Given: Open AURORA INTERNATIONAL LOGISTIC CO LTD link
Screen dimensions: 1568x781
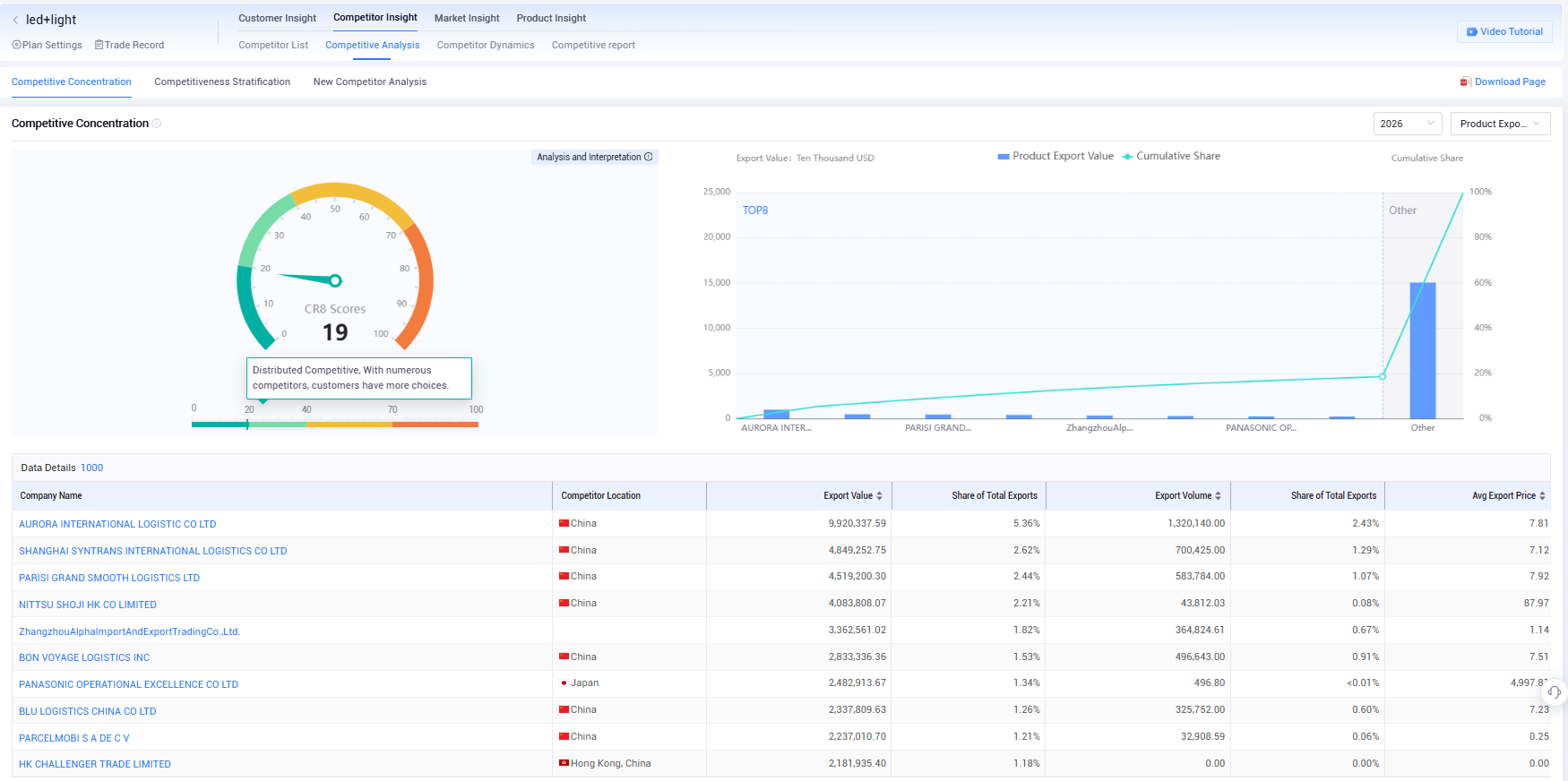Looking at the screenshot, I should tap(117, 524).
